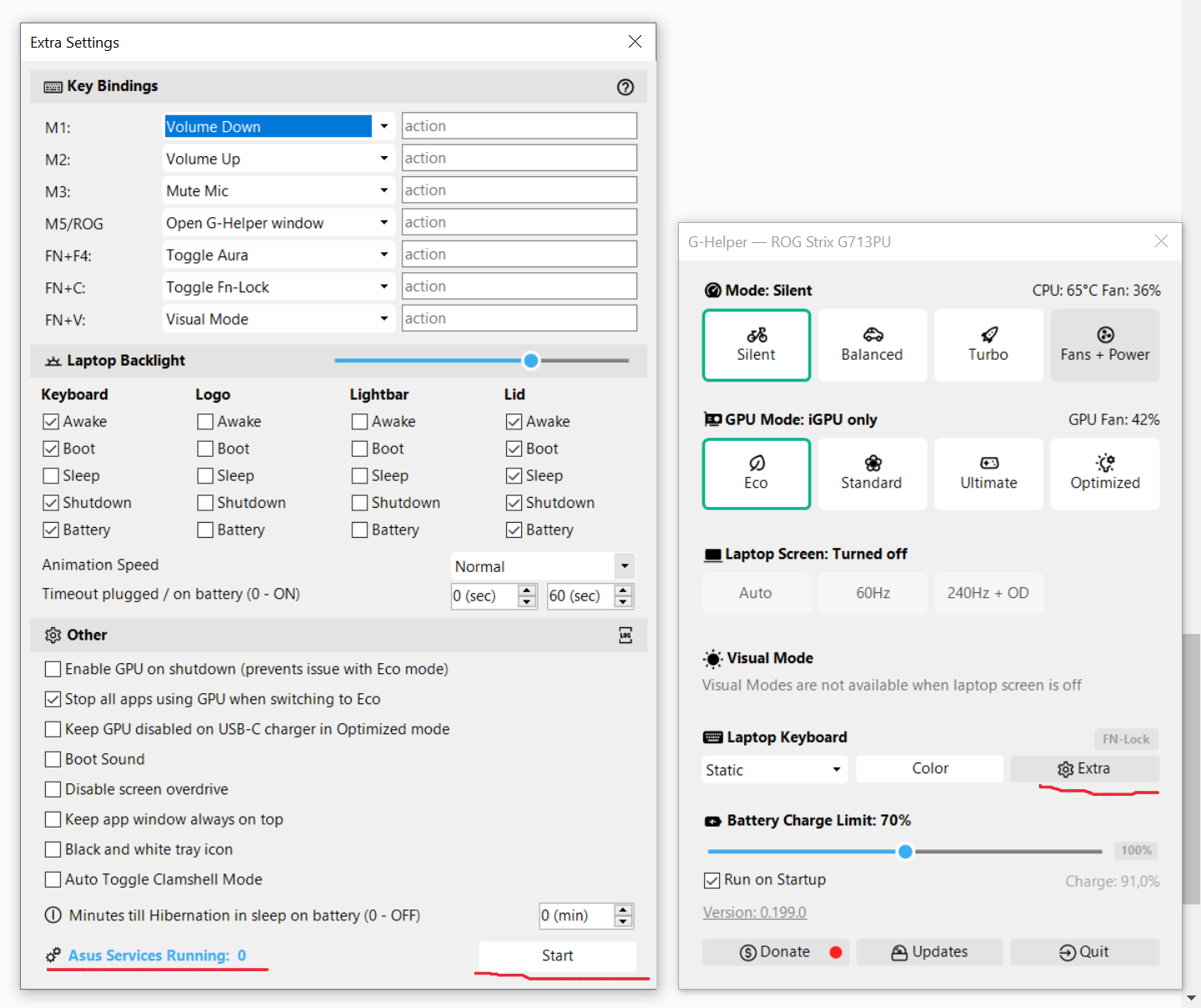This screenshot has width=1201, height=1008.
Task: Open Fans + Power settings
Action: click(1105, 345)
